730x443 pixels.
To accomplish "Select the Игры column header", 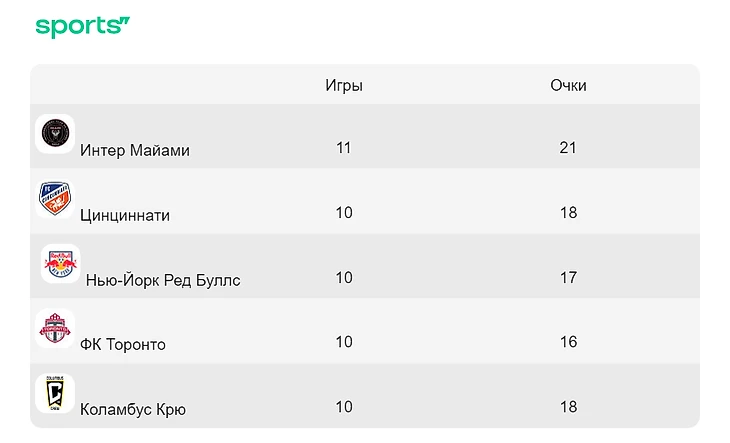I will click(344, 86).
